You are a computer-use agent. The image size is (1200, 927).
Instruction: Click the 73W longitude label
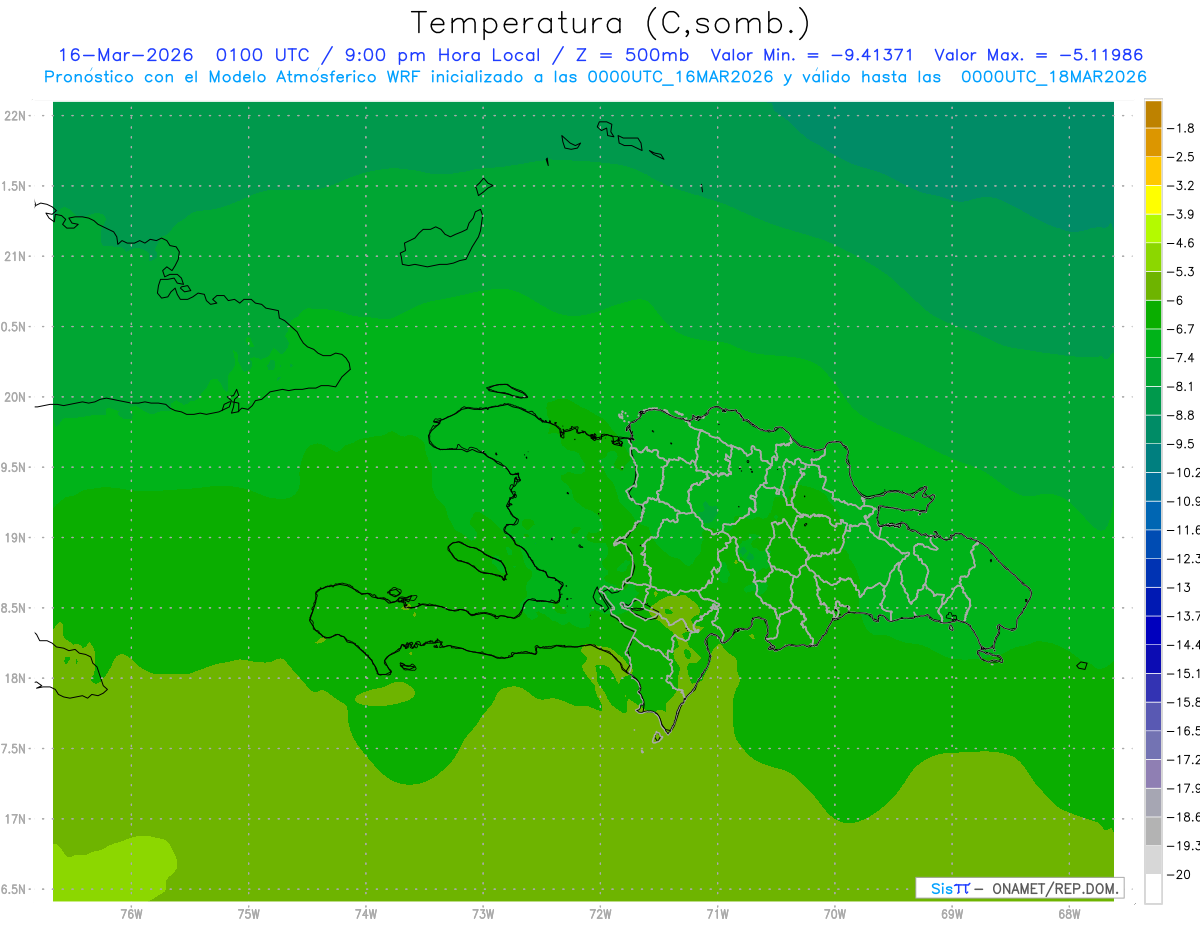(483, 913)
